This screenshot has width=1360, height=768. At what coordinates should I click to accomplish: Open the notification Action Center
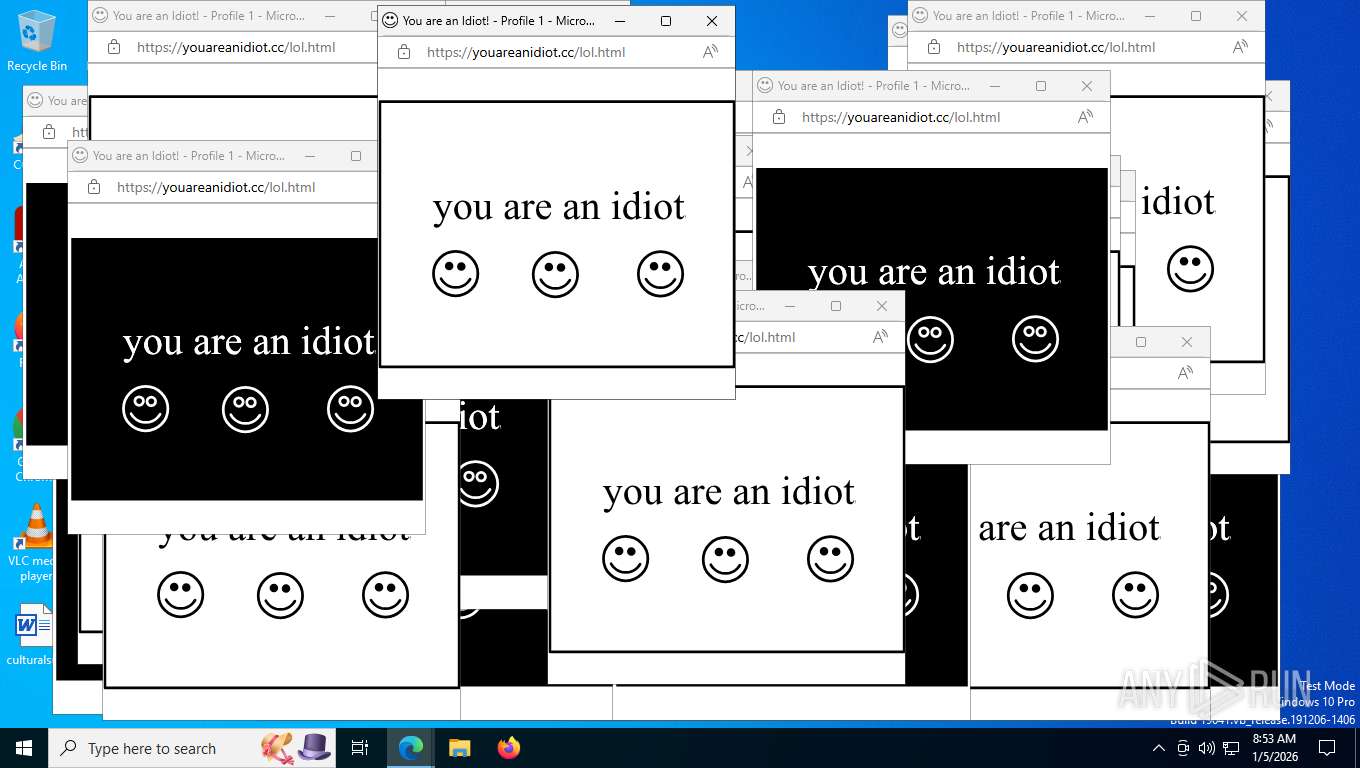(x=1327, y=748)
